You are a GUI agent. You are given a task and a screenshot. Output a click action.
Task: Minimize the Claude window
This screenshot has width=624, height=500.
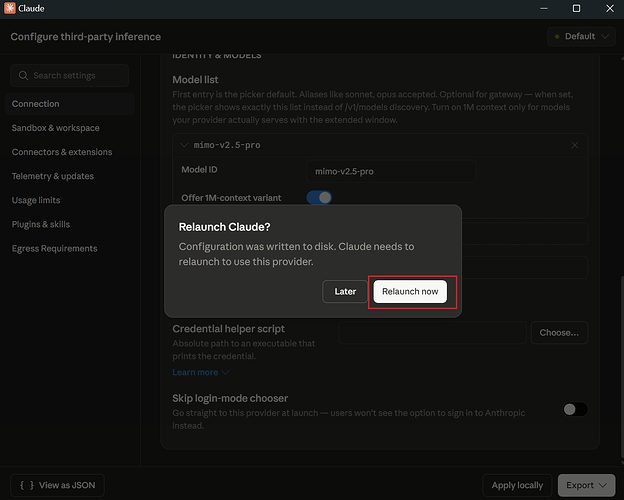click(544, 8)
